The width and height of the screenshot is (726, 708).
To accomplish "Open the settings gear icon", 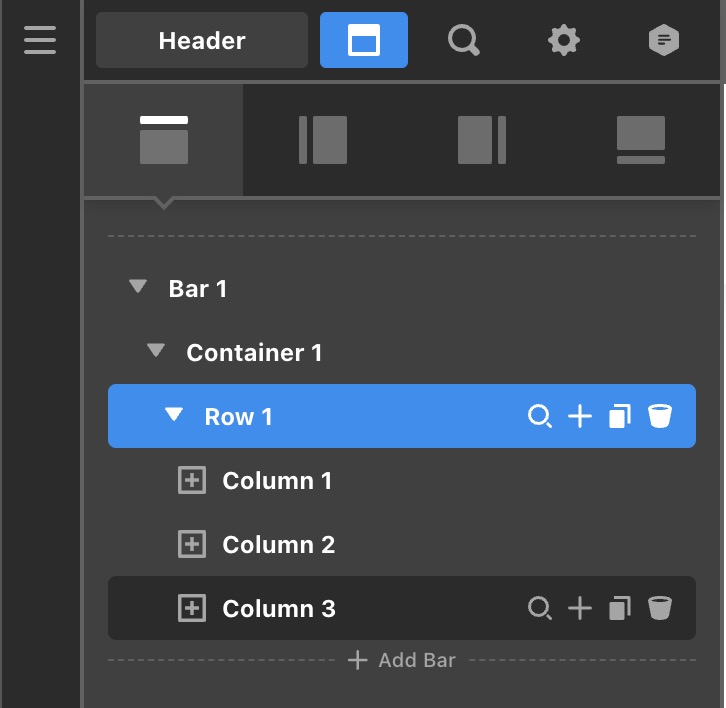I will click(x=564, y=41).
